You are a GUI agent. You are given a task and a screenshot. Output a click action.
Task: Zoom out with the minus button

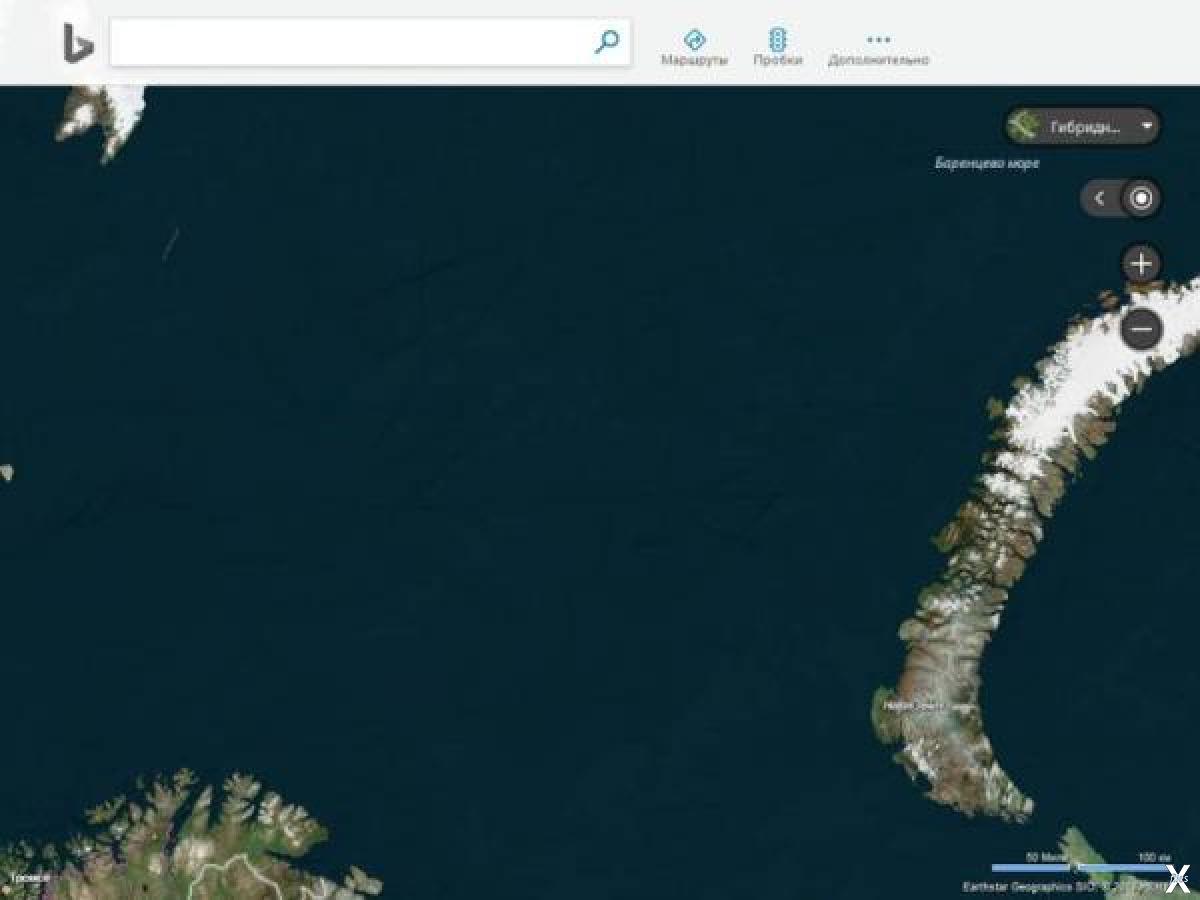click(x=1141, y=328)
